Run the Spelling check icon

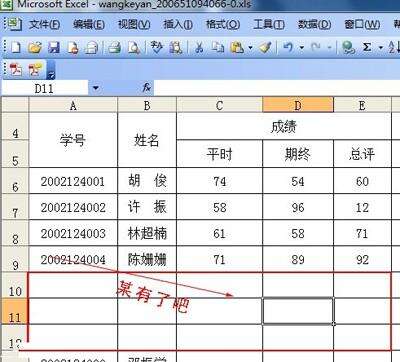[156, 47]
